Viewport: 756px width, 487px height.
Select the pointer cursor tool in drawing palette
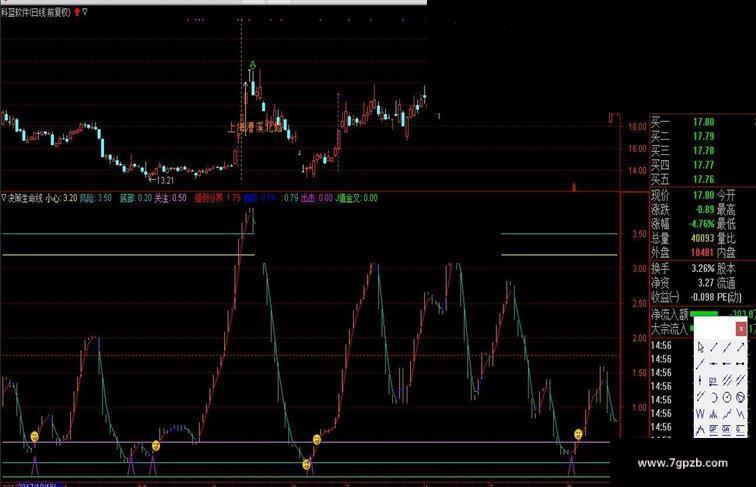(x=701, y=347)
